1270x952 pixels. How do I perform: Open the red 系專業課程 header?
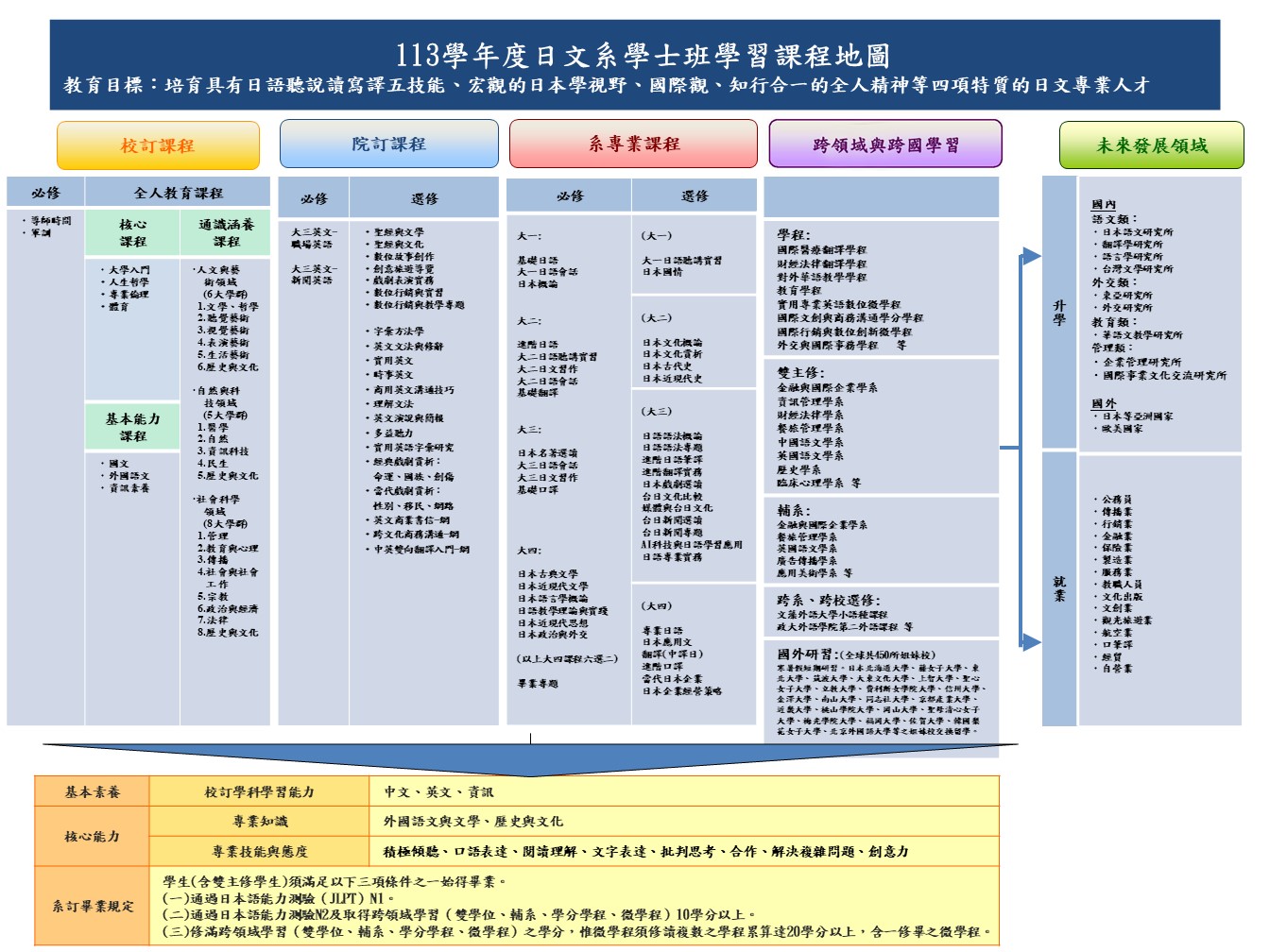(633, 144)
